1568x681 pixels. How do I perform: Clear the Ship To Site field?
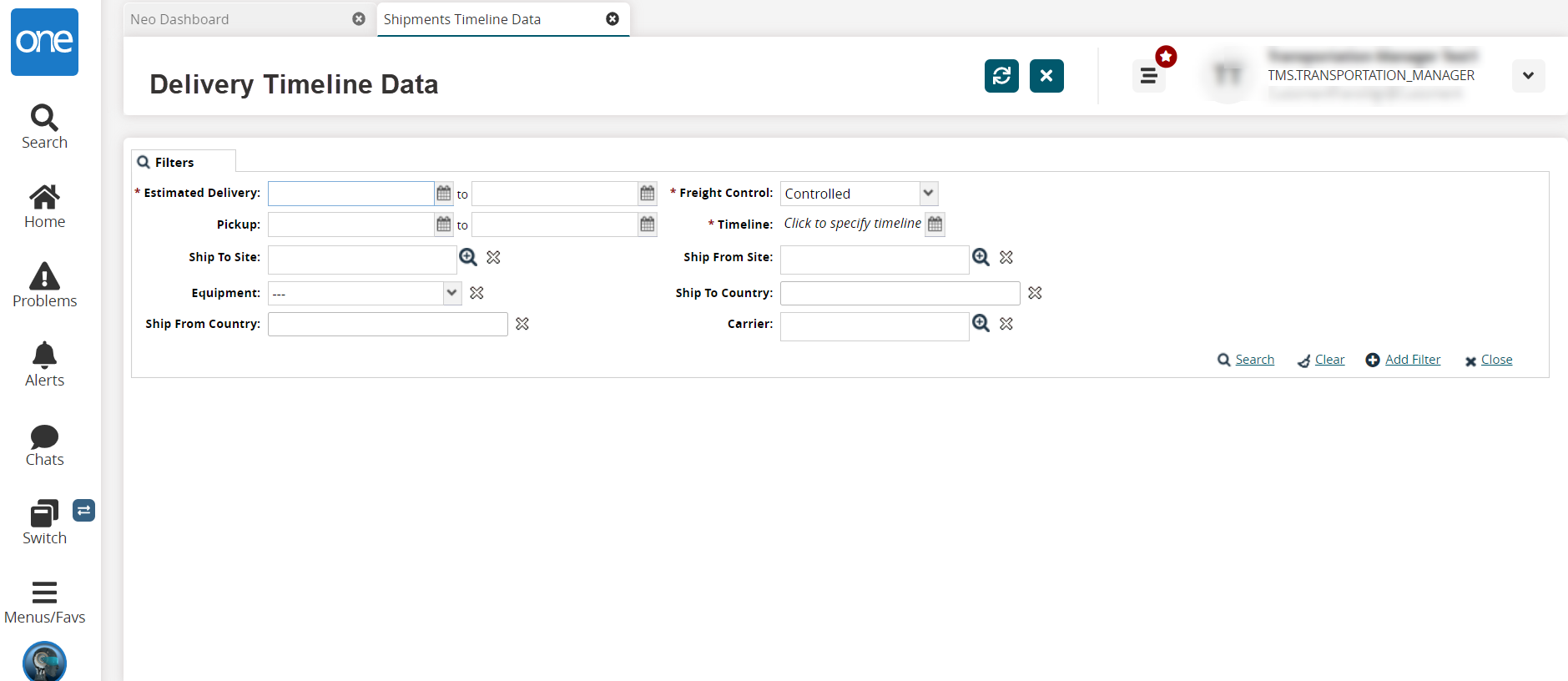click(494, 257)
